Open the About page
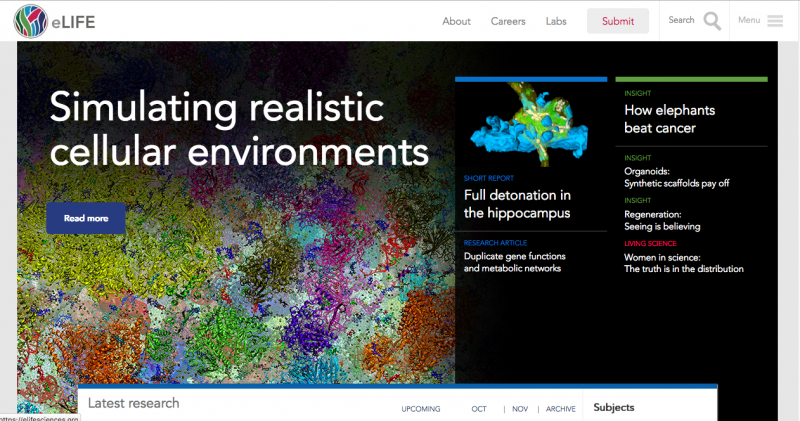The width and height of the screenshot is (800, 421). [456, 21]
